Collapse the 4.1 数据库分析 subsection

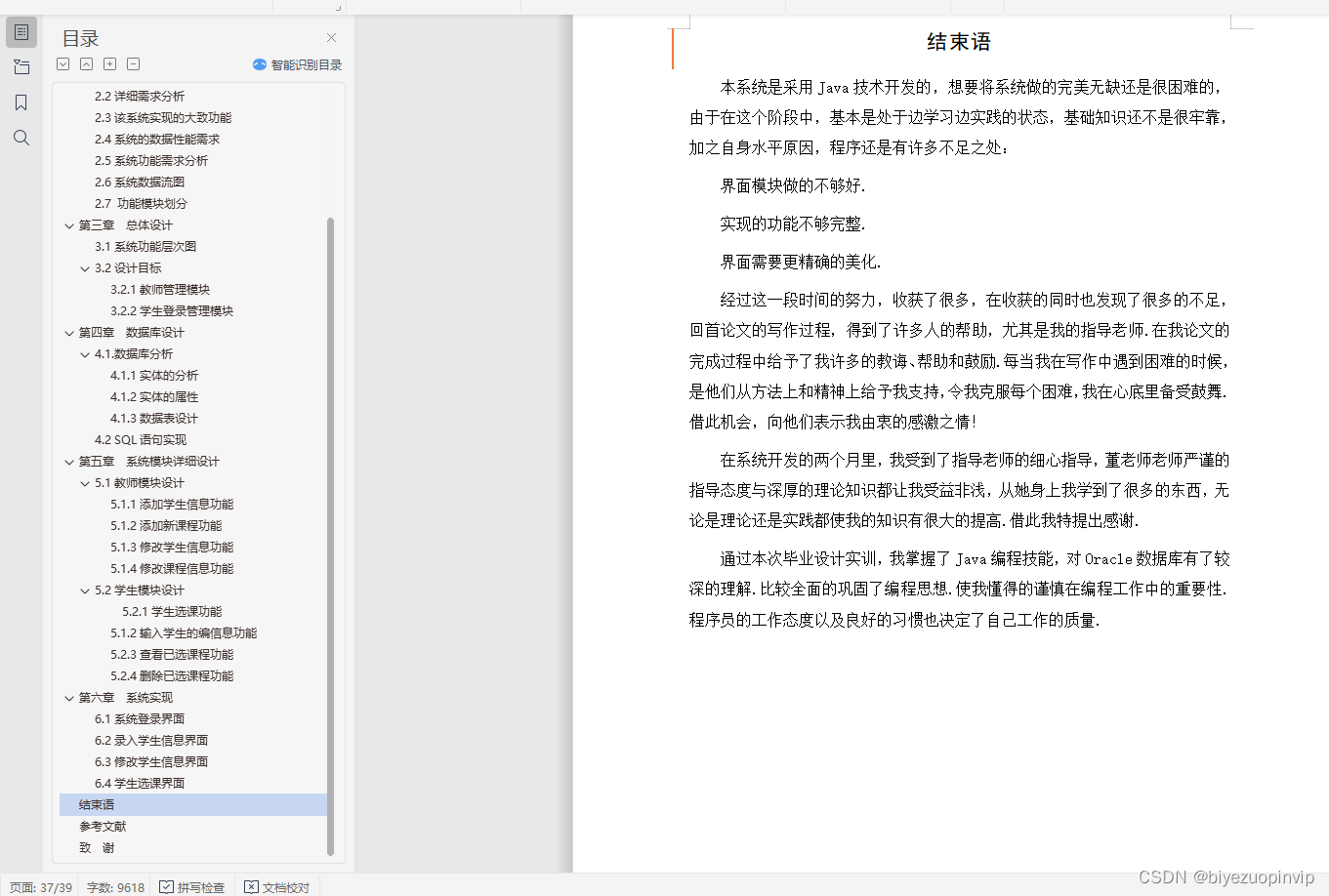(84, 353)
